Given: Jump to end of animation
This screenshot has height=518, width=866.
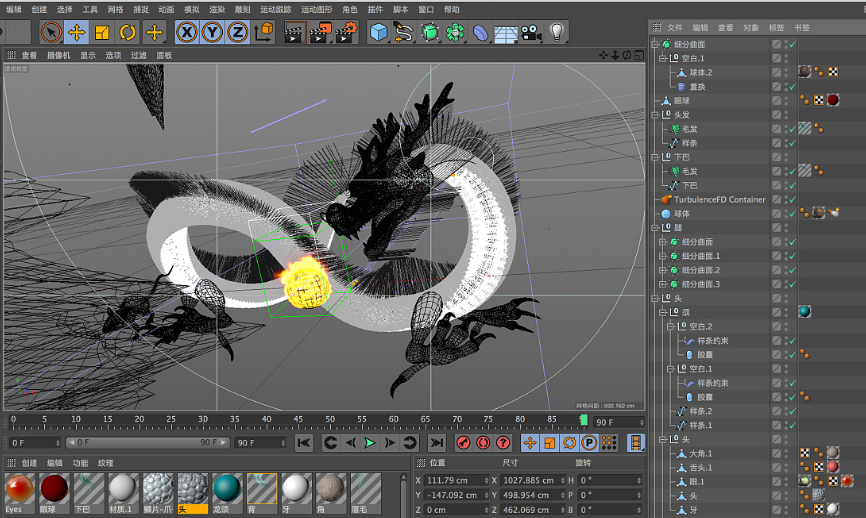Looking at the screenshot, I should 436,442.
